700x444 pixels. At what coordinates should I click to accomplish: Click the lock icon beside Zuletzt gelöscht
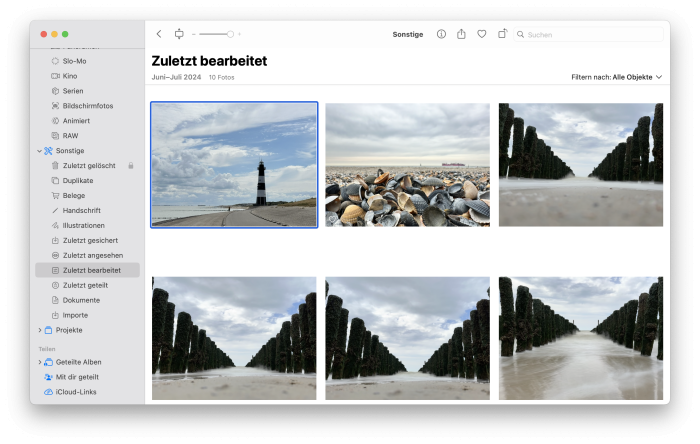[x=131, y=166]
